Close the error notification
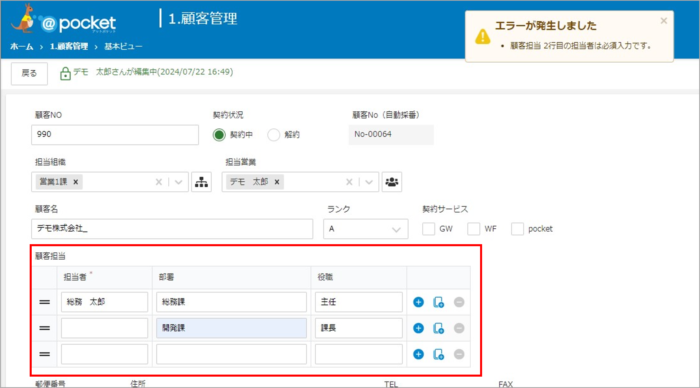 664,21
